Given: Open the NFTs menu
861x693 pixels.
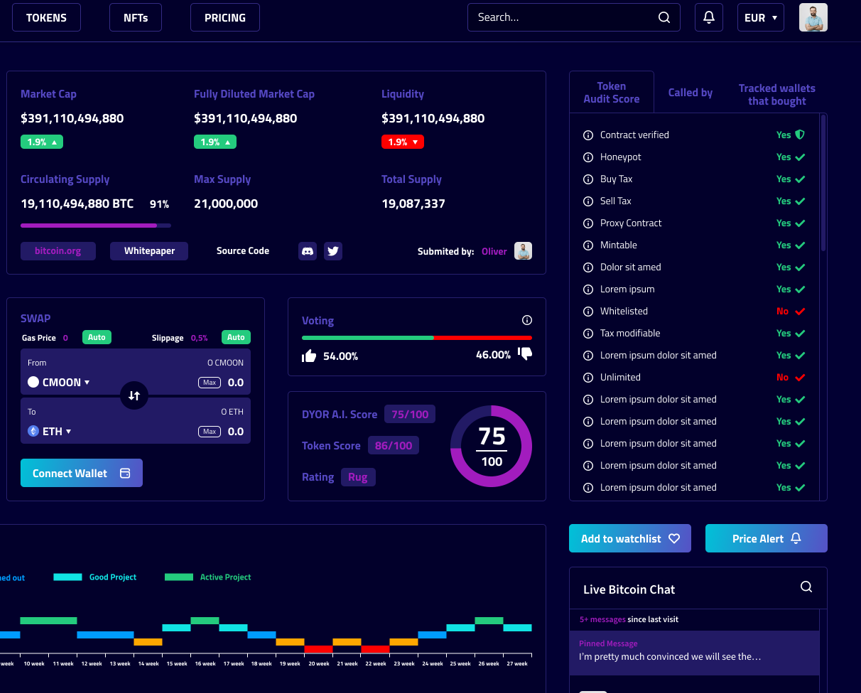Looking at the screenshot, I should click(x=136, y=18).
